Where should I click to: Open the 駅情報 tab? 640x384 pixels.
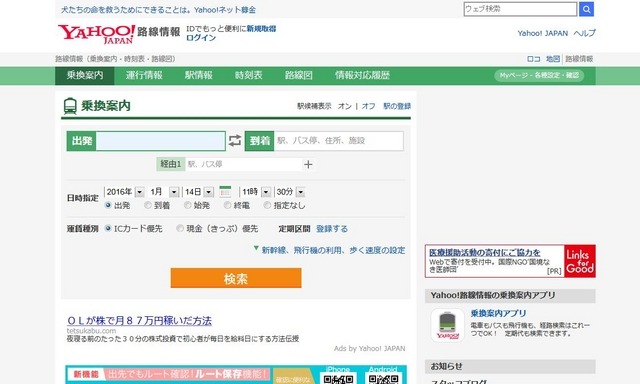point(199,75)
